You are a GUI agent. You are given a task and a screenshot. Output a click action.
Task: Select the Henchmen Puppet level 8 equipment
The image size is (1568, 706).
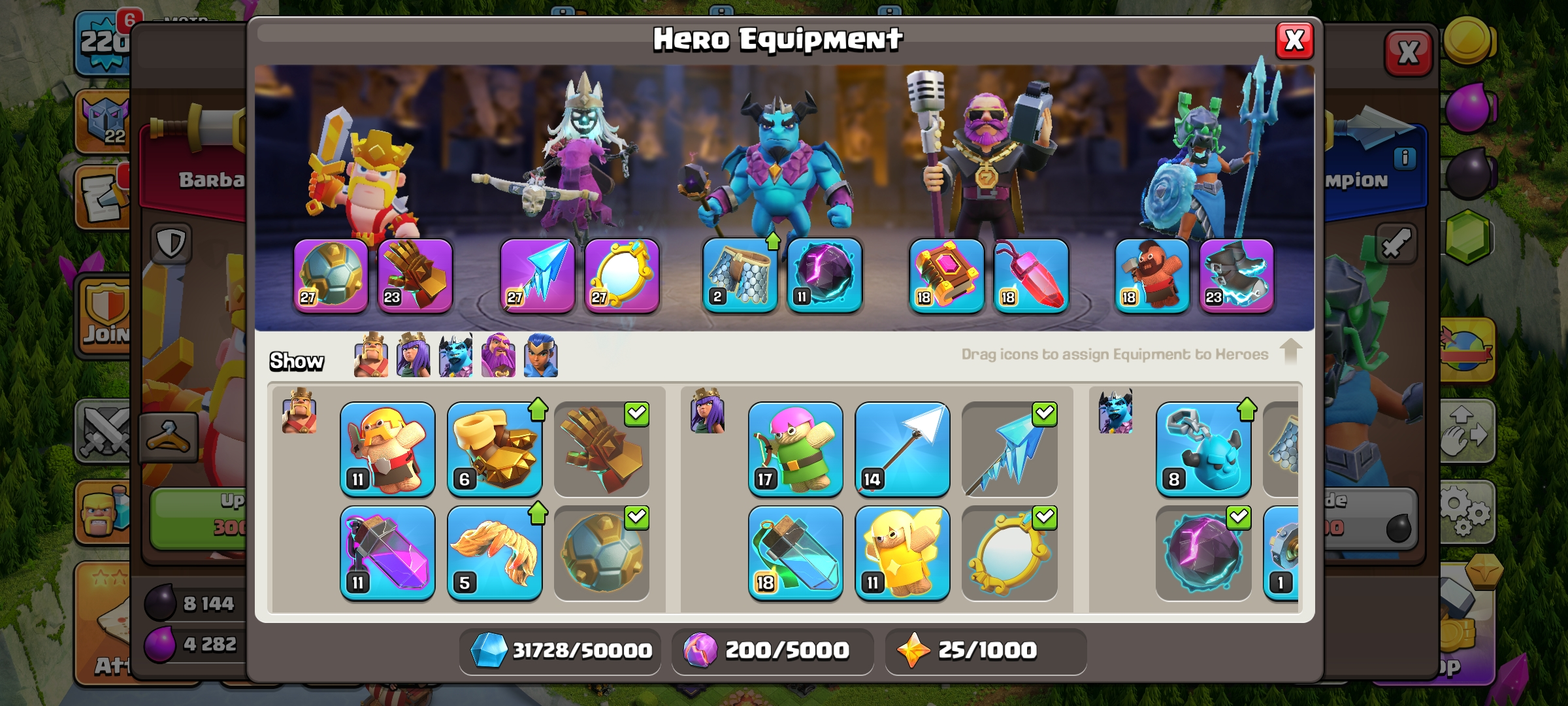click(1203, 449)
